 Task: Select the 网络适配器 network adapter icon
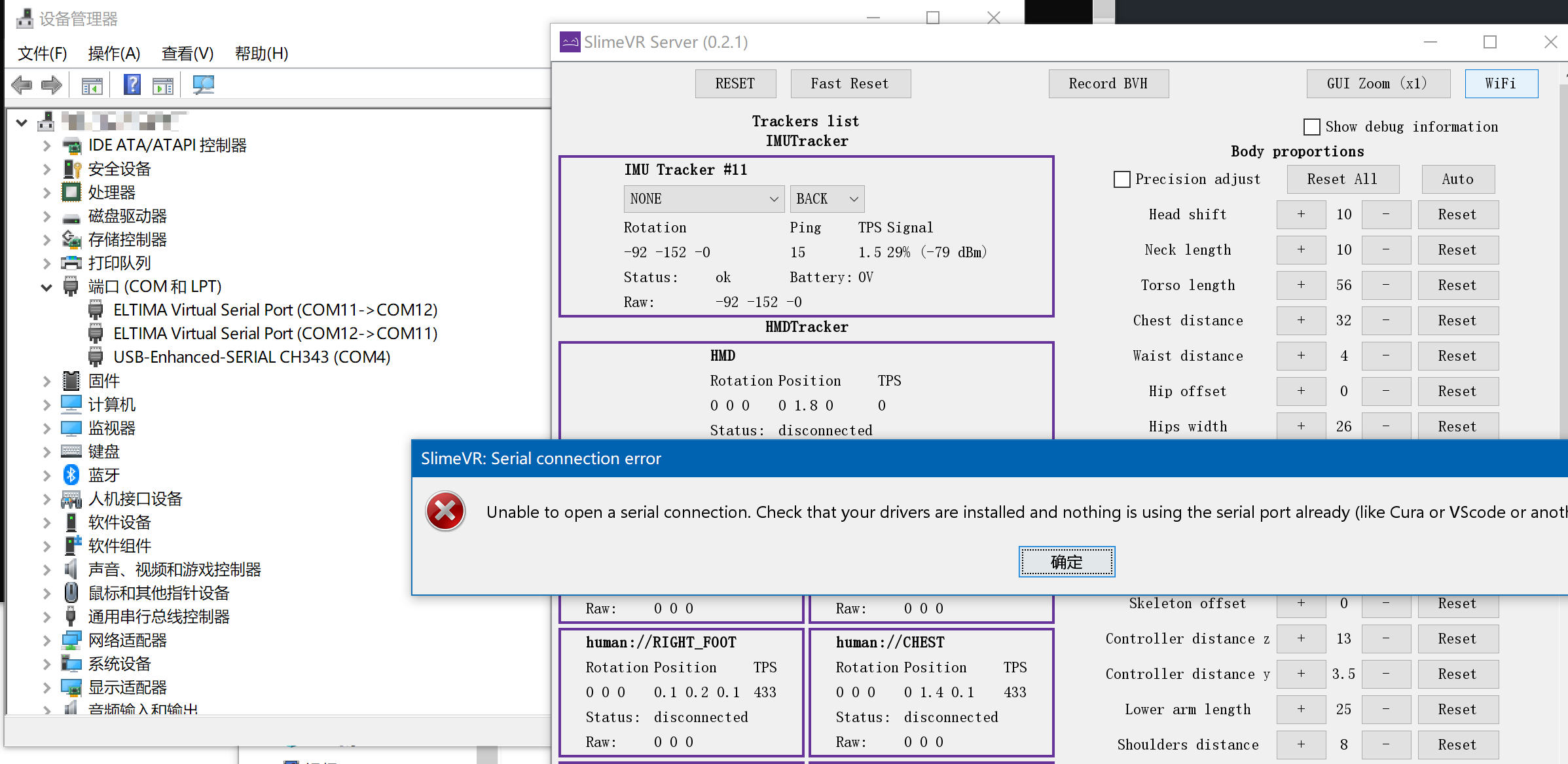71,640
